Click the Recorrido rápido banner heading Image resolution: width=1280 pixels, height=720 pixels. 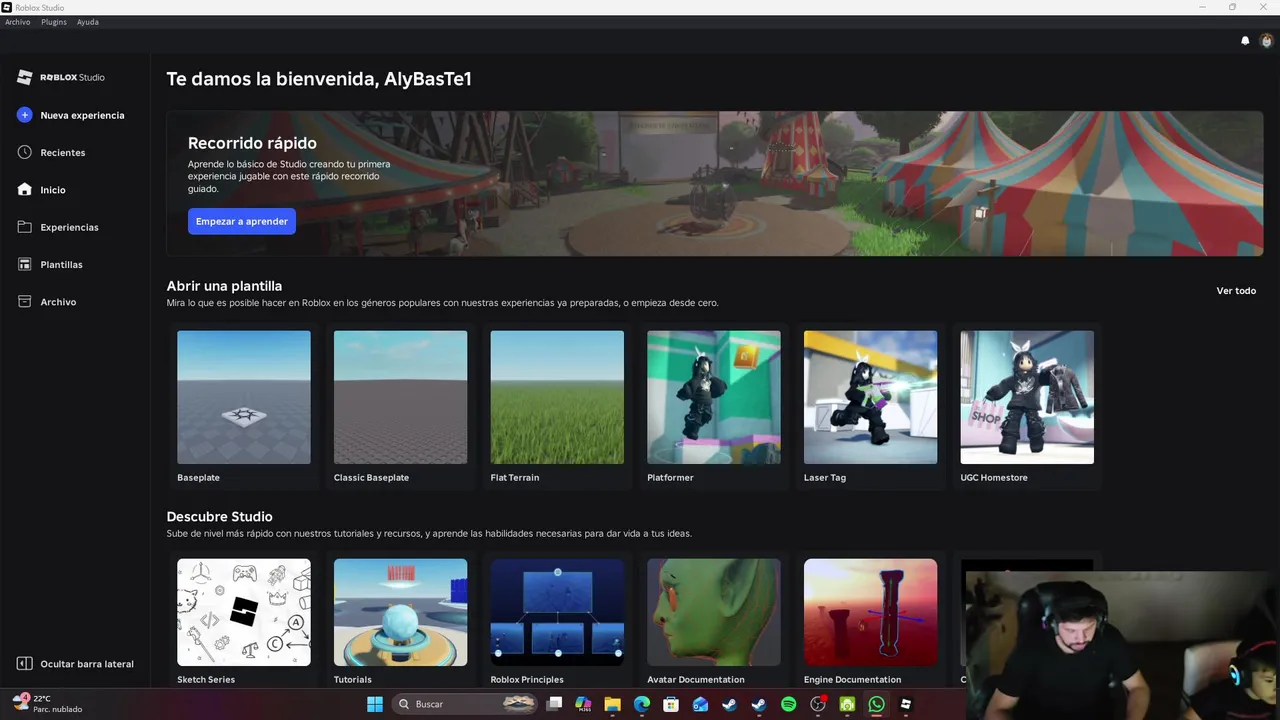pyautogui.click(x=252, y=143)
